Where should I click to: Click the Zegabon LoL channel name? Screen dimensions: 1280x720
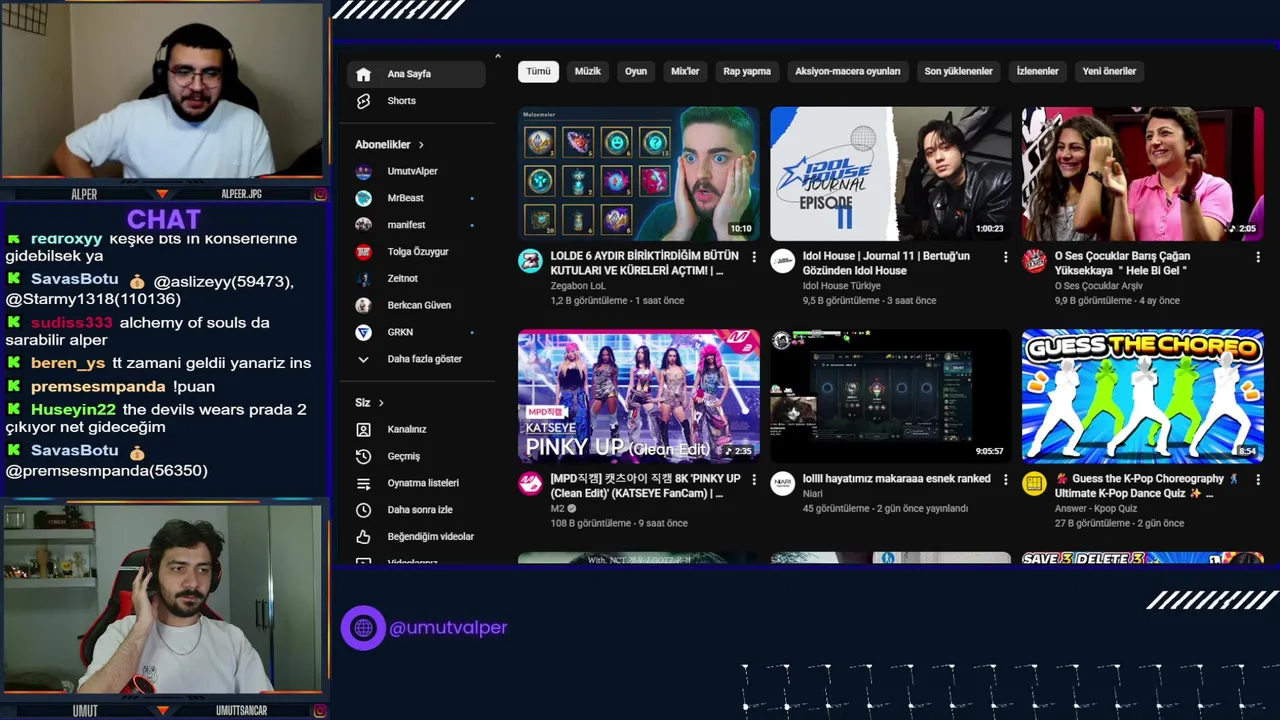click(577, 286)
